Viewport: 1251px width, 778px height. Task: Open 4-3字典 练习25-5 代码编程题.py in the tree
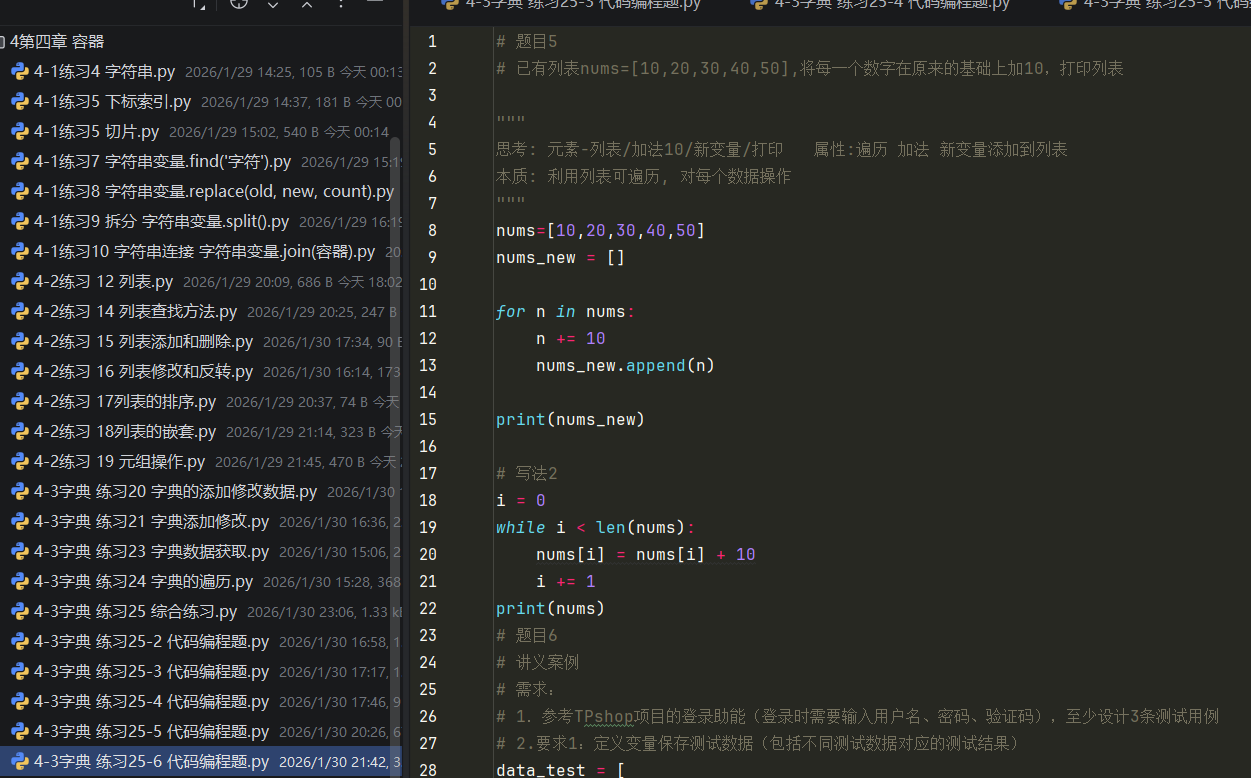coord(151,732)
